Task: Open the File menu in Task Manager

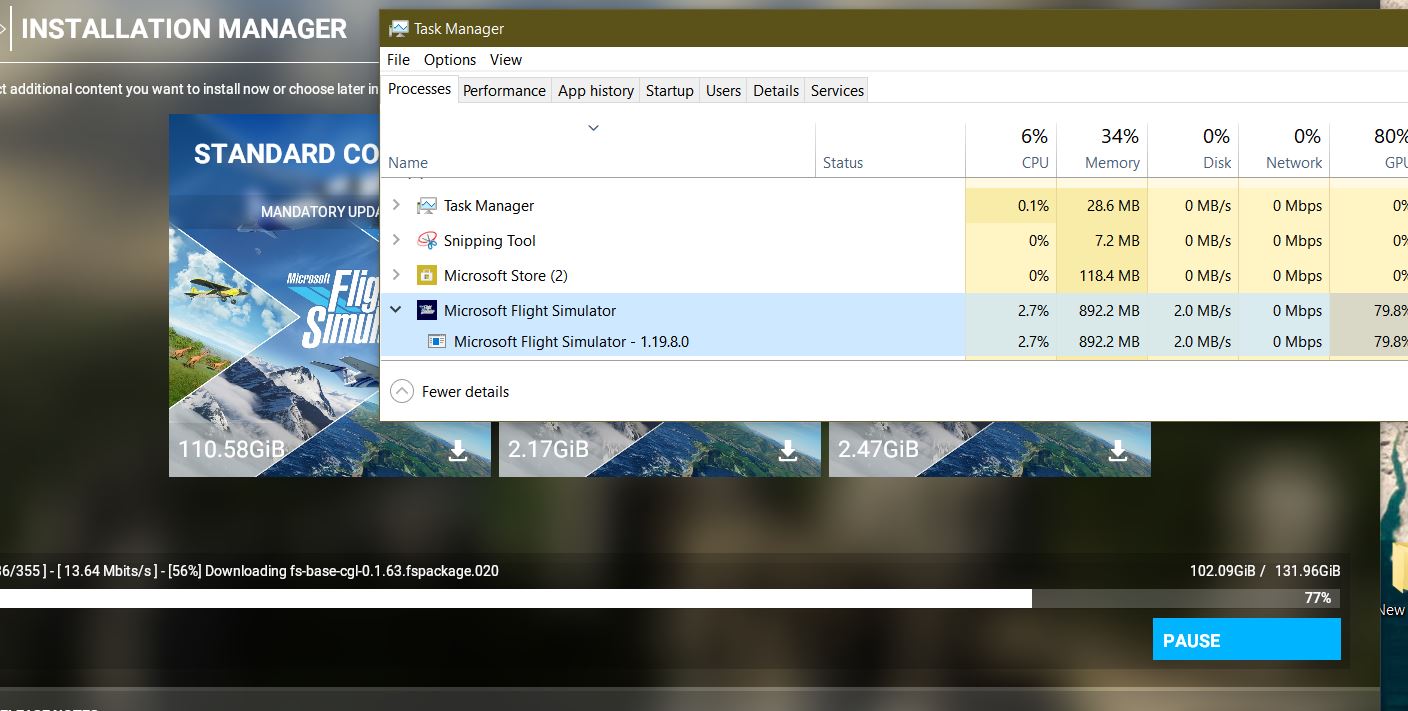Action: pyautogui.click(x=398, y=60)
